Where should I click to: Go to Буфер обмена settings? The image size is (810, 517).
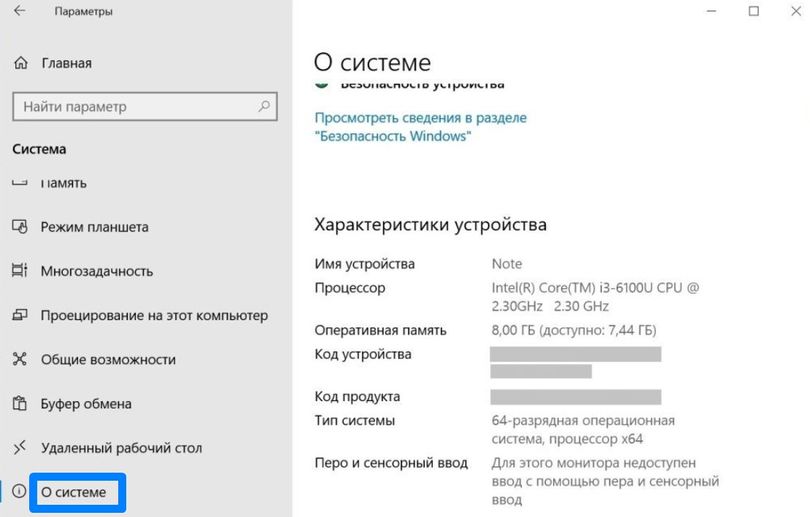pyautogui.click(x=86, y=404)
